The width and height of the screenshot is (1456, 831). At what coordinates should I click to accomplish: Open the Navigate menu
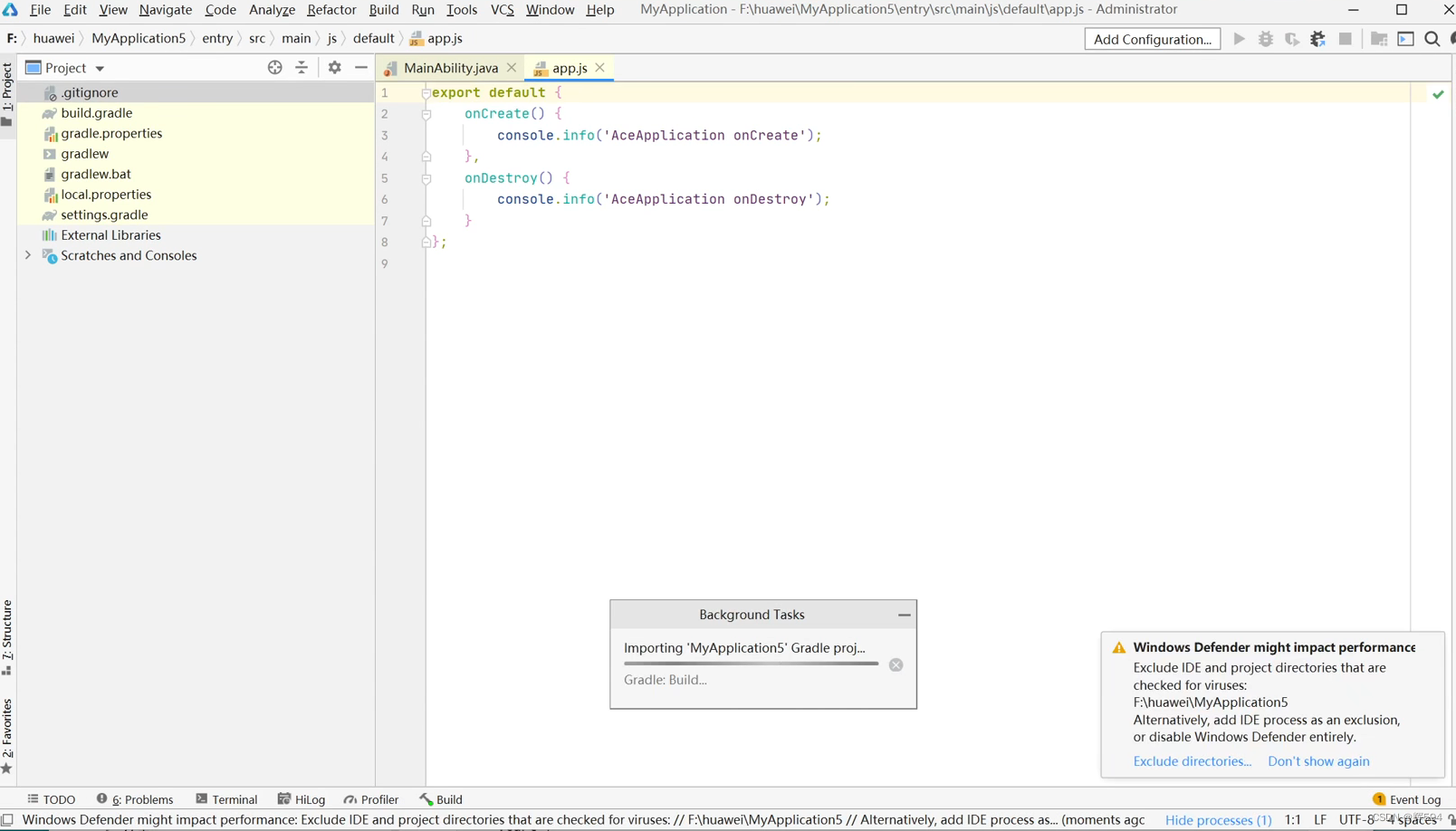coord(166,10)
